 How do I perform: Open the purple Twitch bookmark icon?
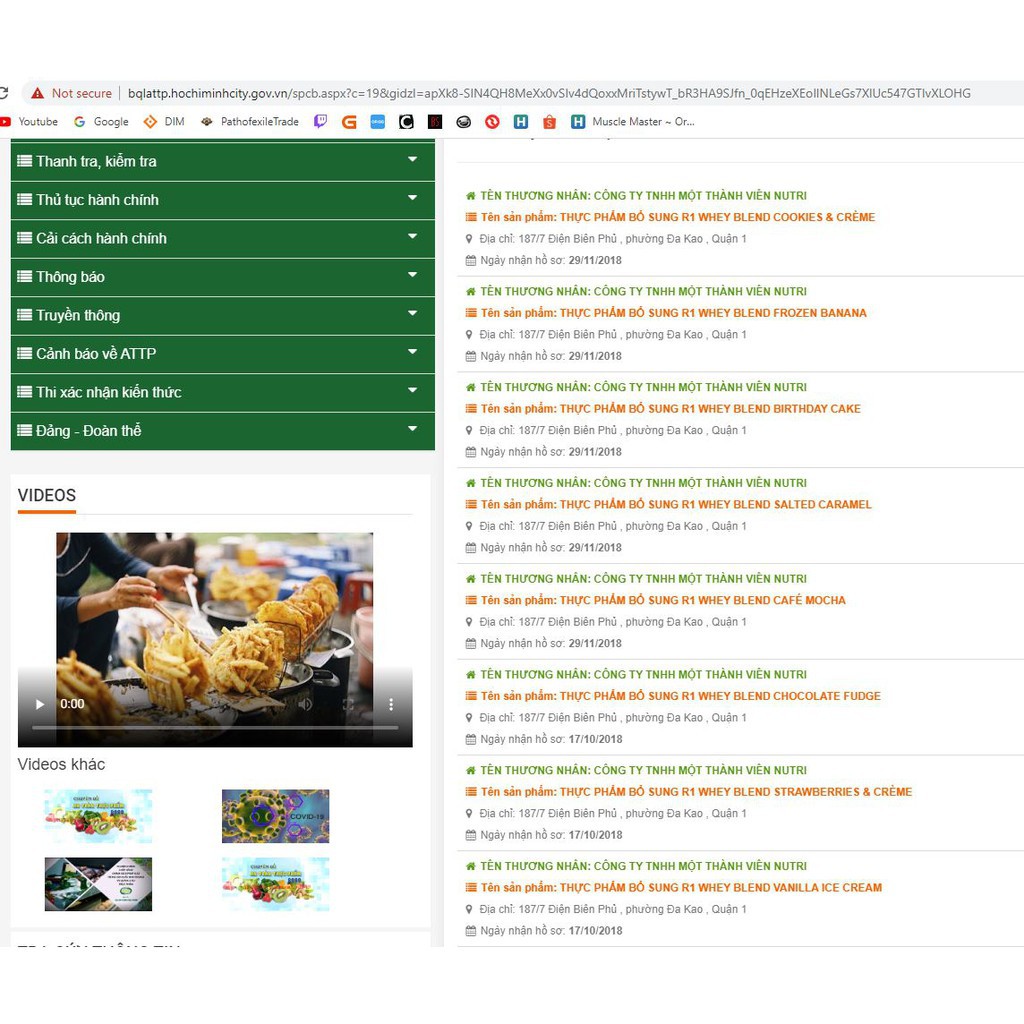320,121
